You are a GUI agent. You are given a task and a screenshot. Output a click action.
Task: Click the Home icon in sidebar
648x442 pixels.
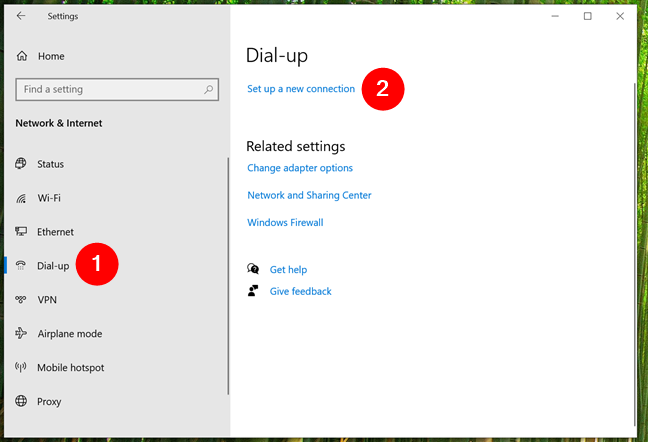tap(22, 56)
